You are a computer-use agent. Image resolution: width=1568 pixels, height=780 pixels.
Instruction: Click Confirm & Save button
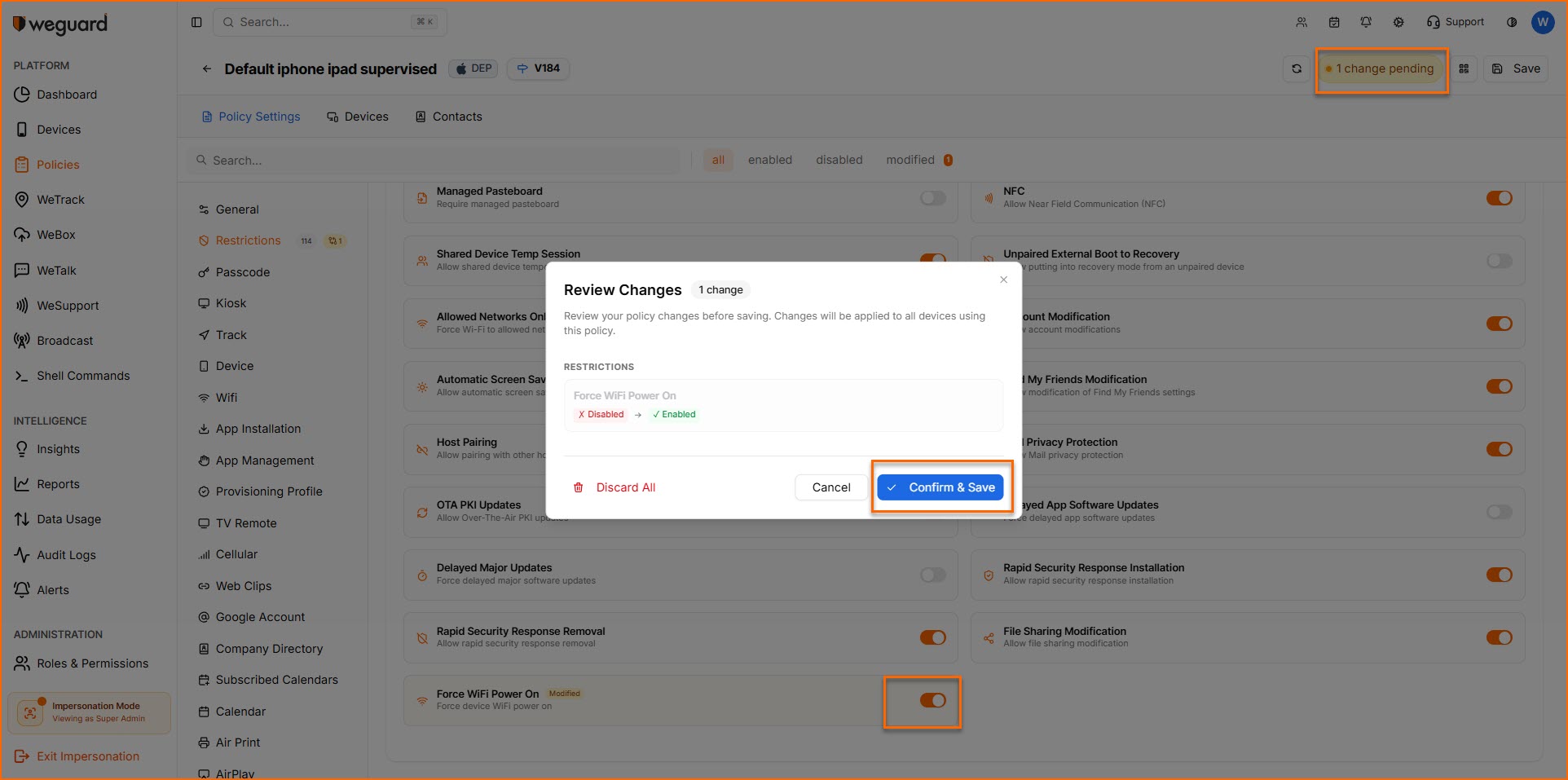tap(940, 487)
